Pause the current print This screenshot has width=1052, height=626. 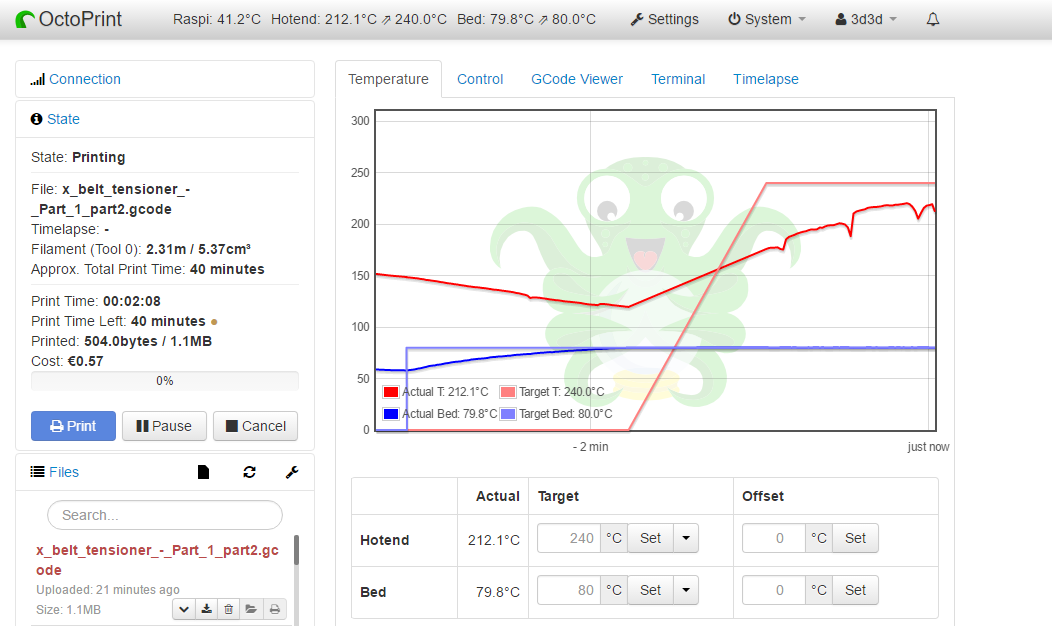[164, 426]
